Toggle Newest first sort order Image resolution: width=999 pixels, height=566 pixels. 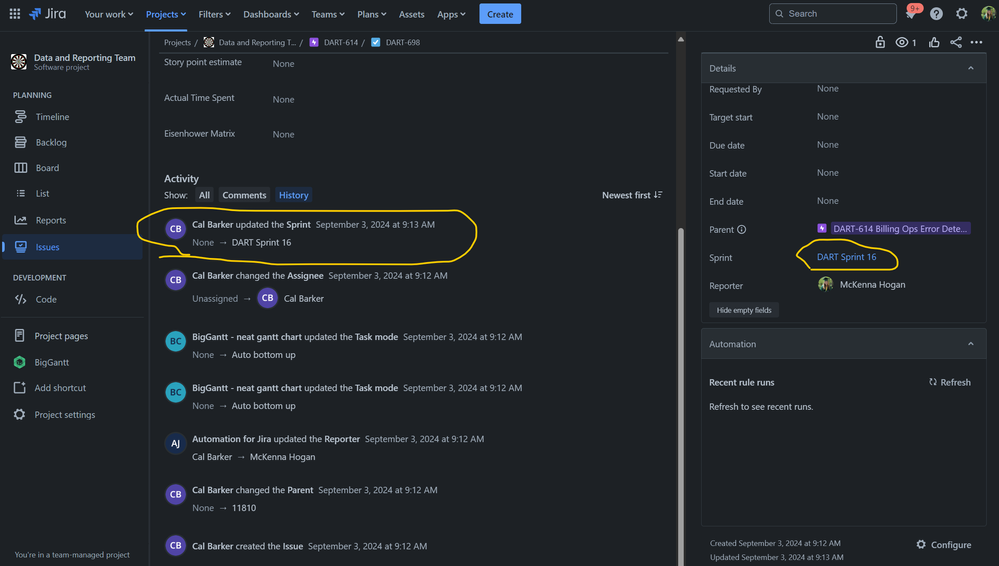pos(632,195)
